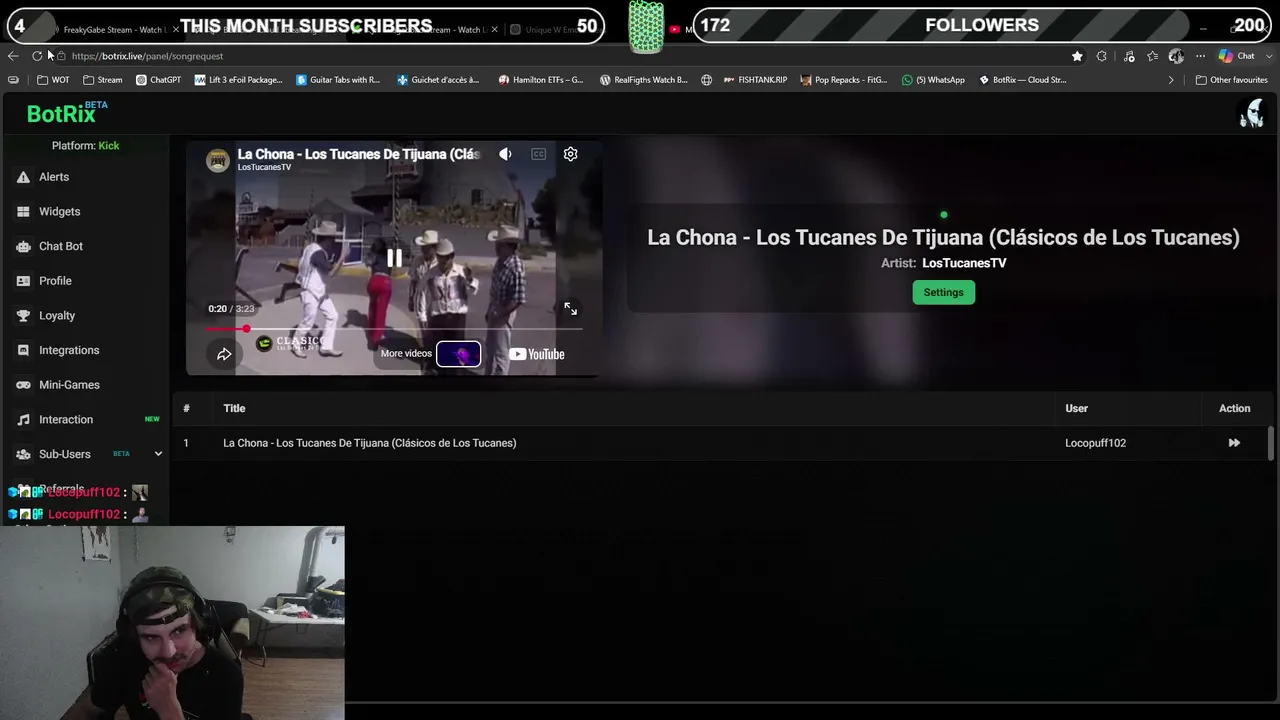
Task: Toggle closed captions on the video
Action: pos(538,154)
